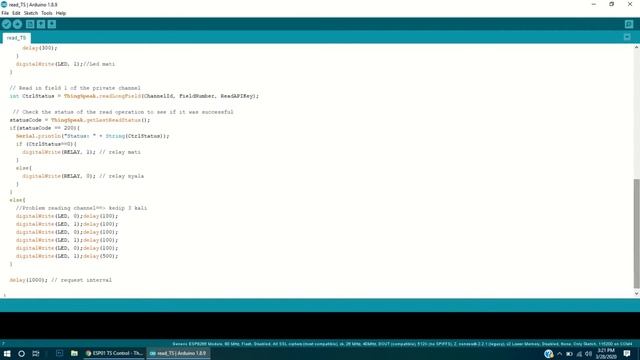The width and height of the screenshot is (640, 360).
Task: Open Task View in the taskbar
Action: [x=36, y=353]
